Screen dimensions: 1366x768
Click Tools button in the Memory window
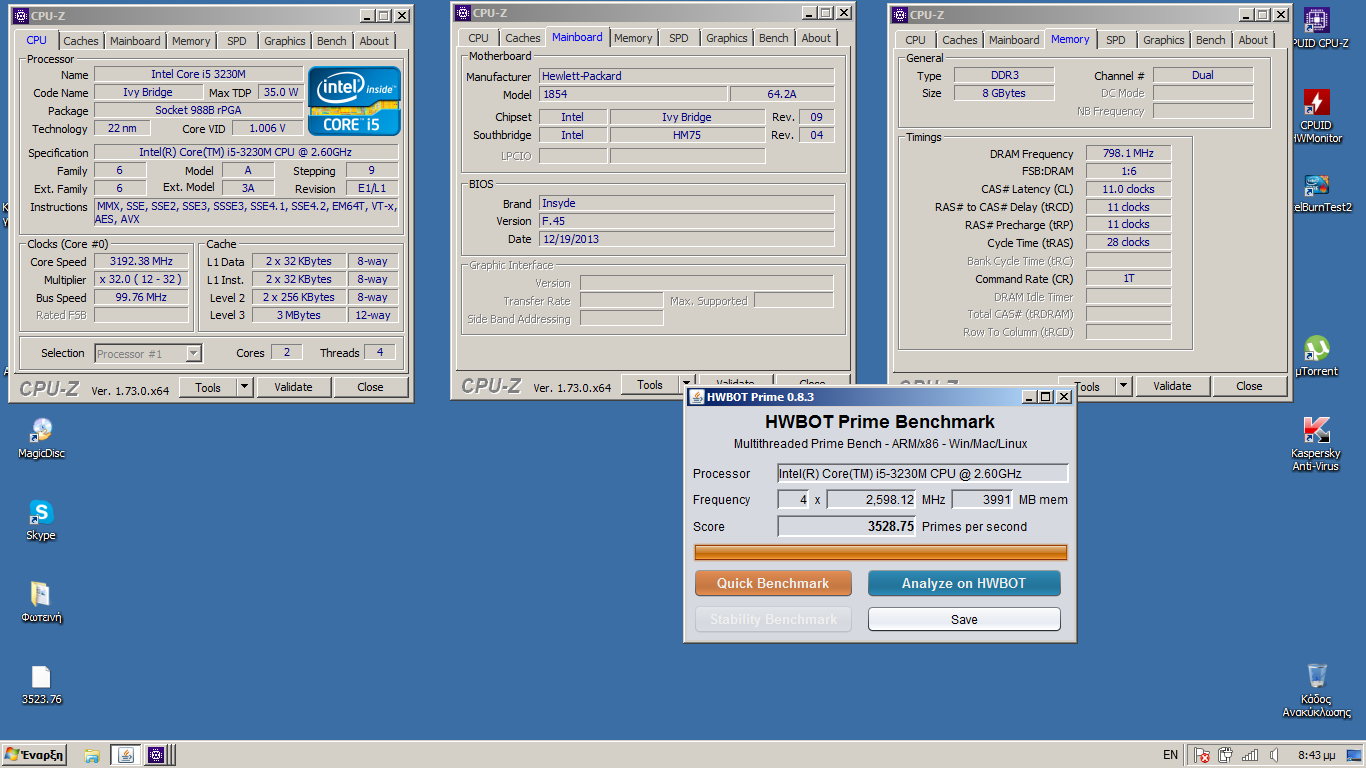pyautogui.click(x=1087, y=386)
